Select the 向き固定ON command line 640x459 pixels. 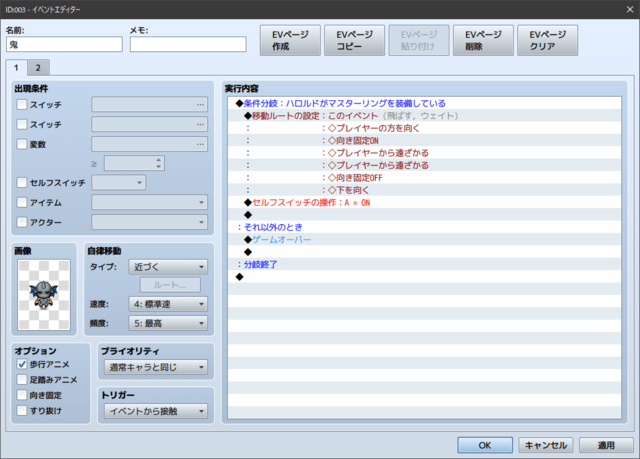point(424,141)
